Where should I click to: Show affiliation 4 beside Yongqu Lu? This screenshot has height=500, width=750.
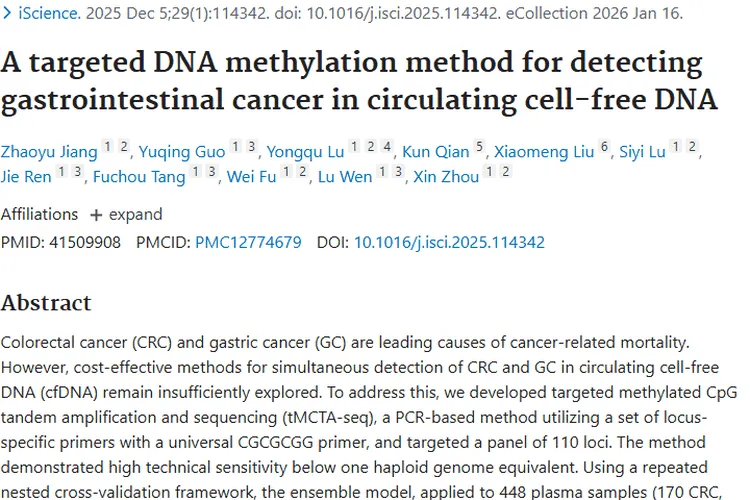[x=387, y=148]
